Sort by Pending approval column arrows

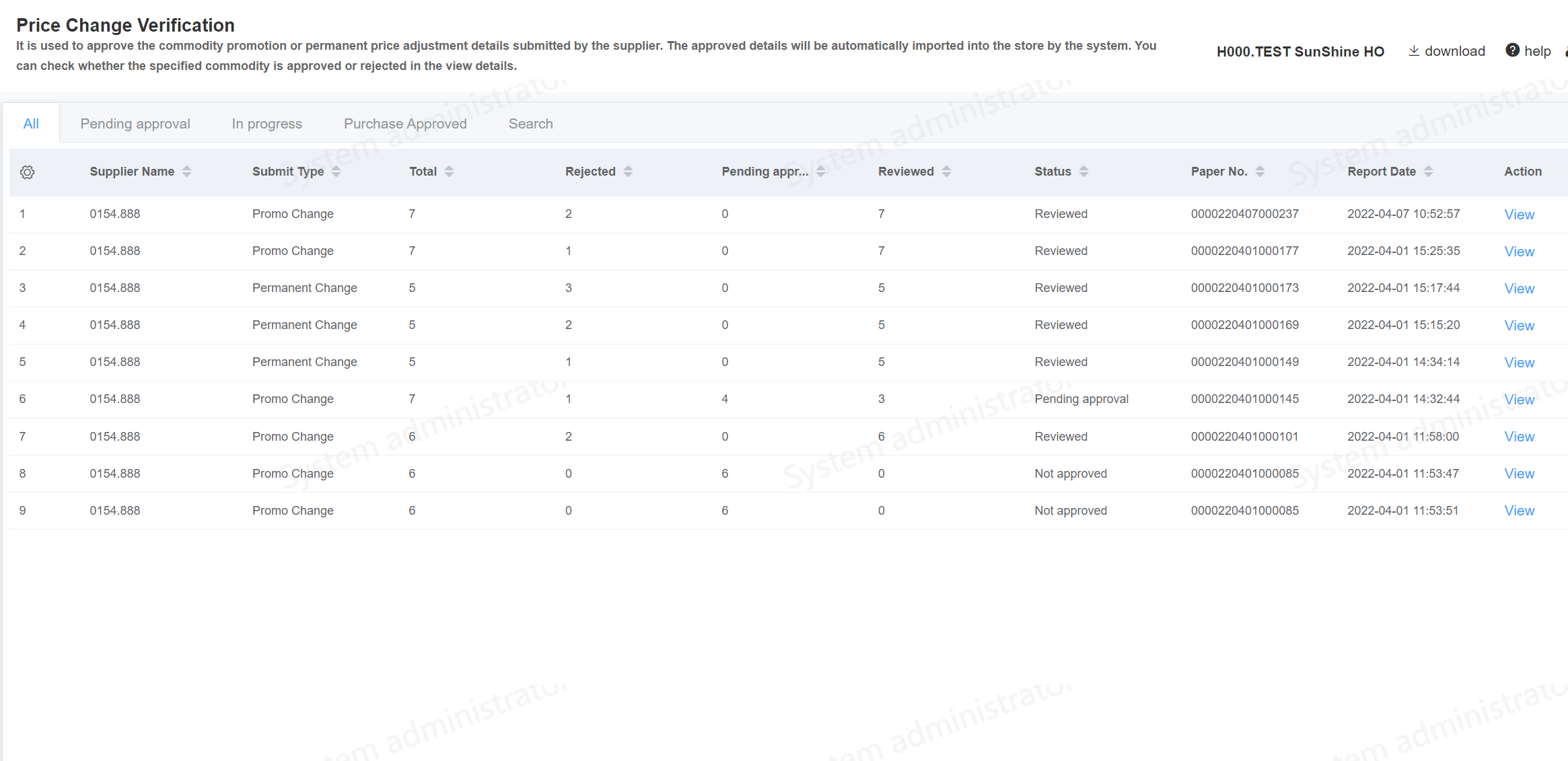[x=820, y=172]
